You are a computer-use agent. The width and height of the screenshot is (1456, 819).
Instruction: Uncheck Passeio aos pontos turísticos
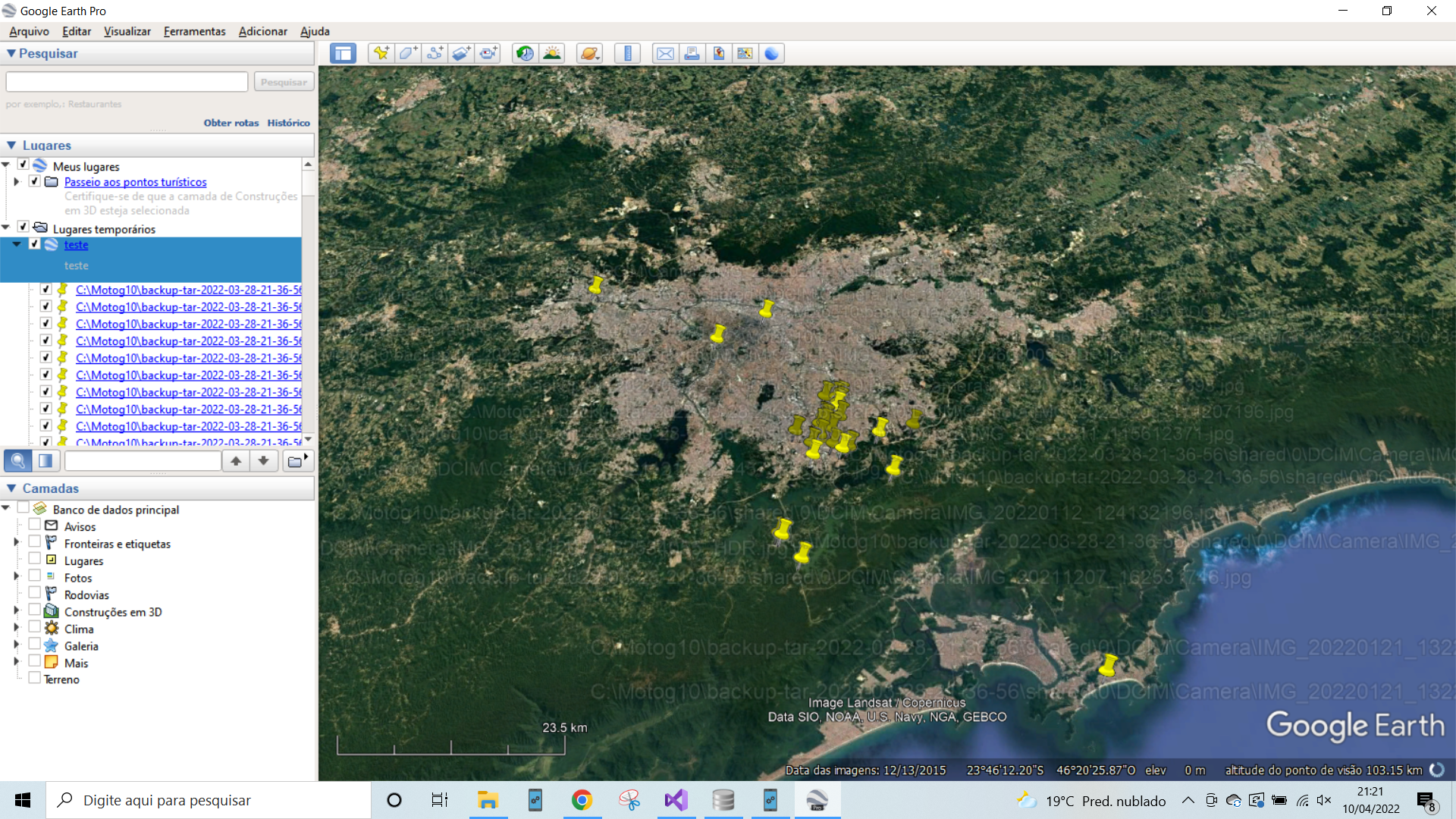pyautogui.click(x=34, y=181)
